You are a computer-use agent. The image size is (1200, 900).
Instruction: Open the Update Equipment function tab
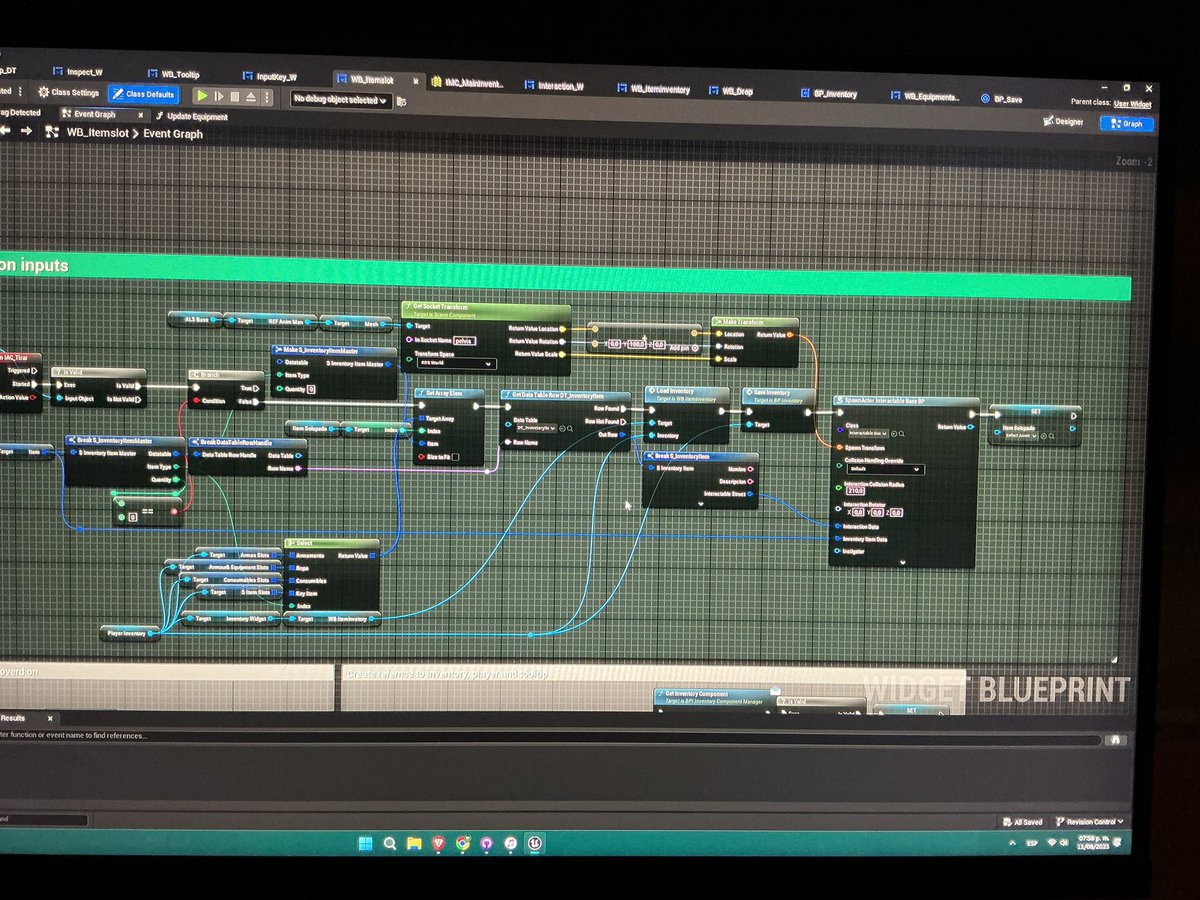pyautogui.click(x=191, y=116)
